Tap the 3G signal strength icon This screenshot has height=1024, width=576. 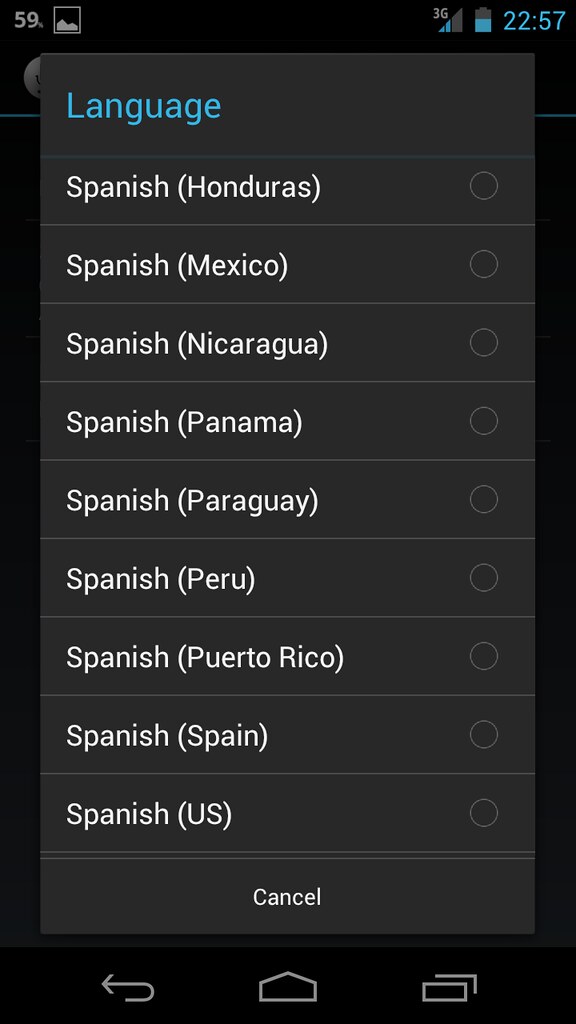448,20
